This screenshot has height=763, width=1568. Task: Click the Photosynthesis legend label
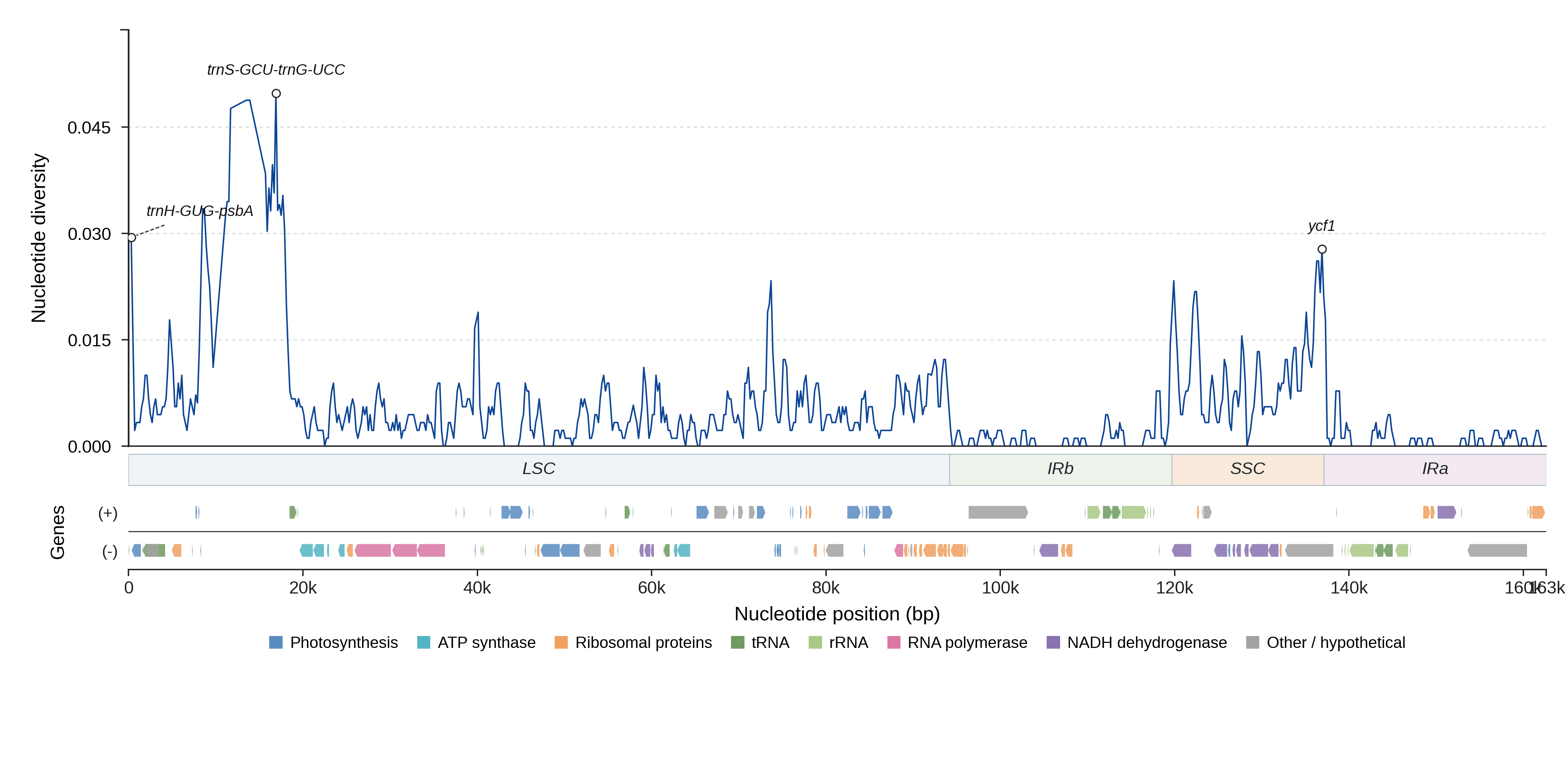pos(344,642)
